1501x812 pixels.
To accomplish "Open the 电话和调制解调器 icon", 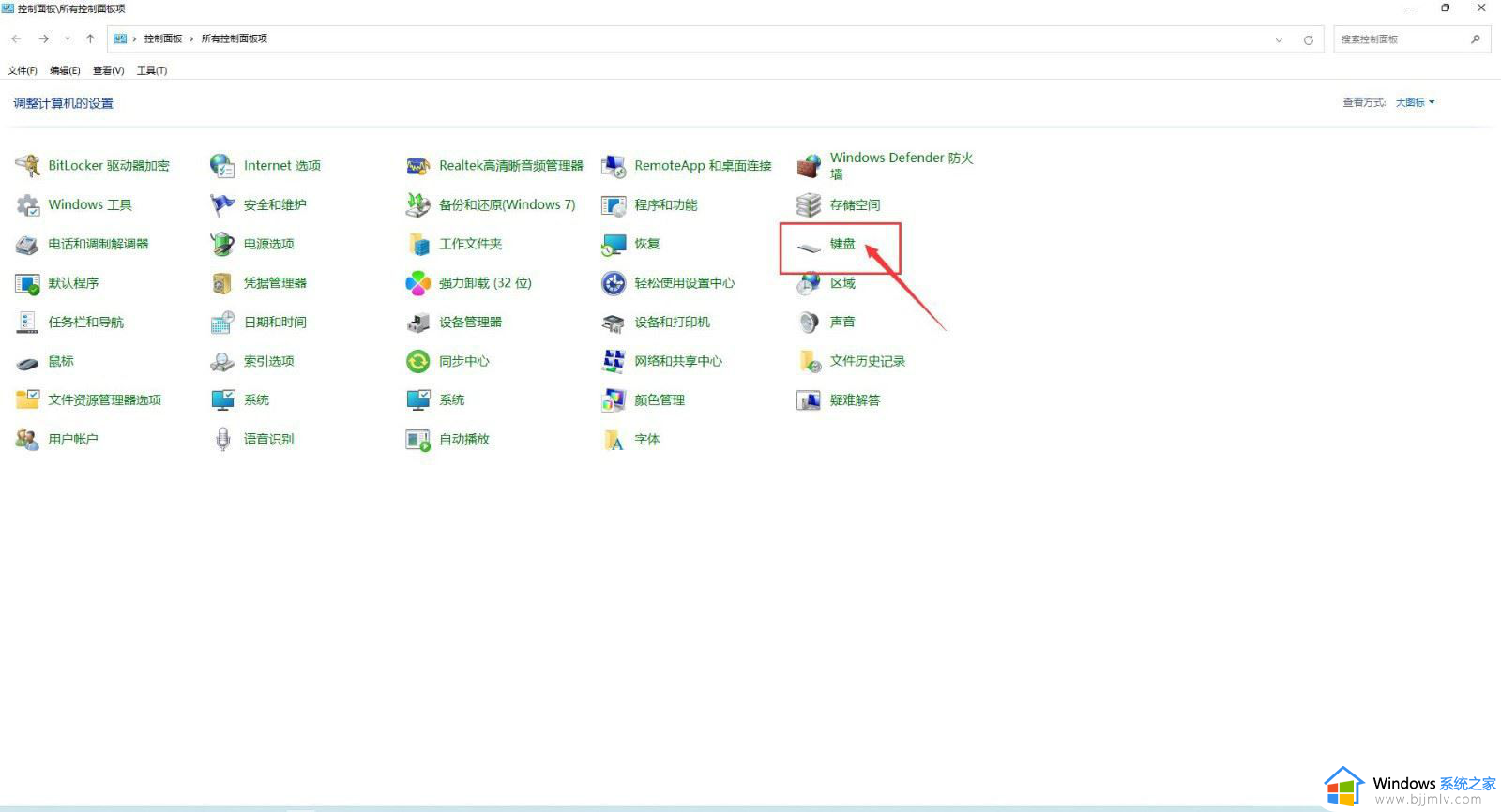I will [28, 245].
